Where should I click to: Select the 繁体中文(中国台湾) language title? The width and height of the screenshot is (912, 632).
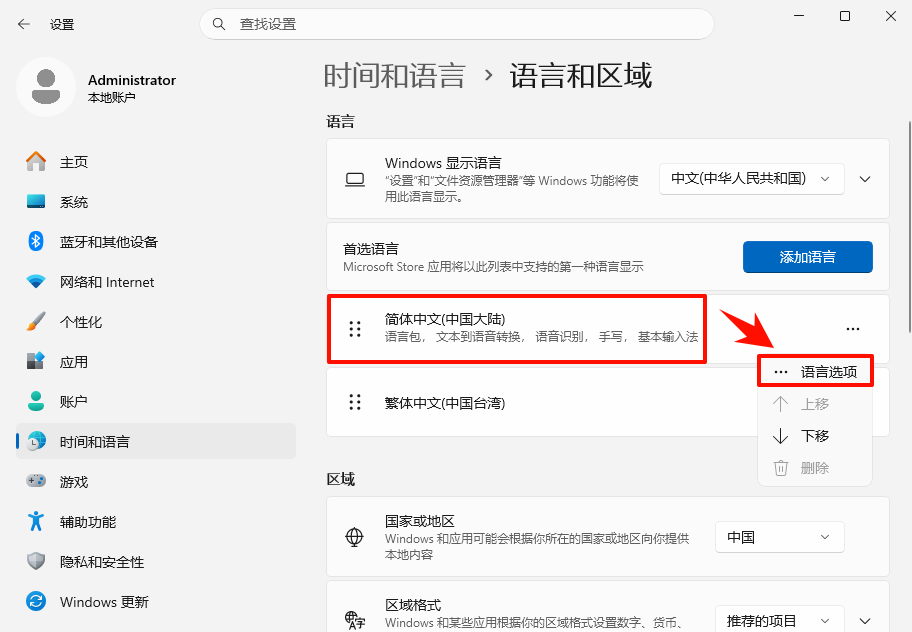(445, 402)
